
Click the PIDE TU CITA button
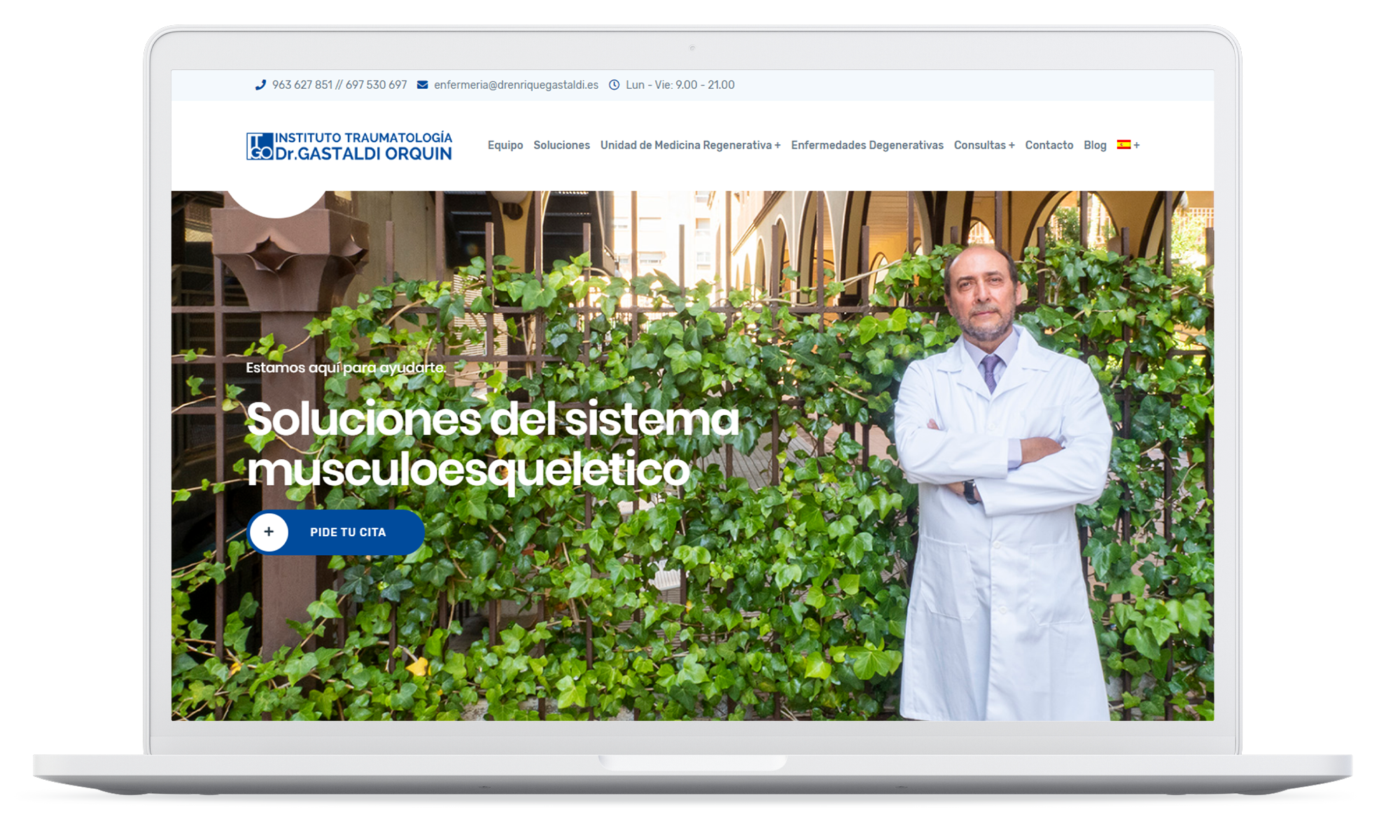point(336,532)
